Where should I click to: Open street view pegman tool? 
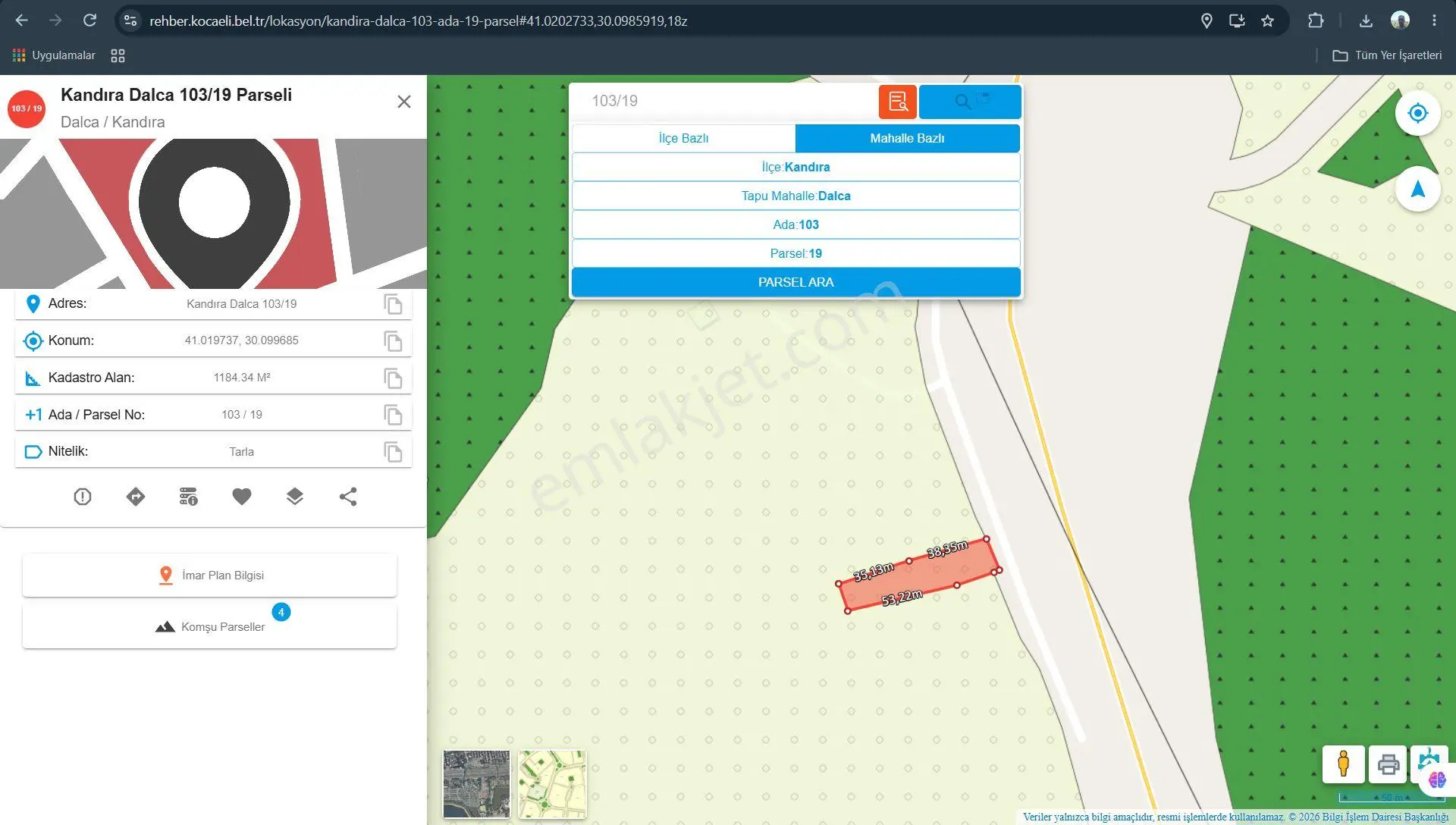tap(1344, 764)
